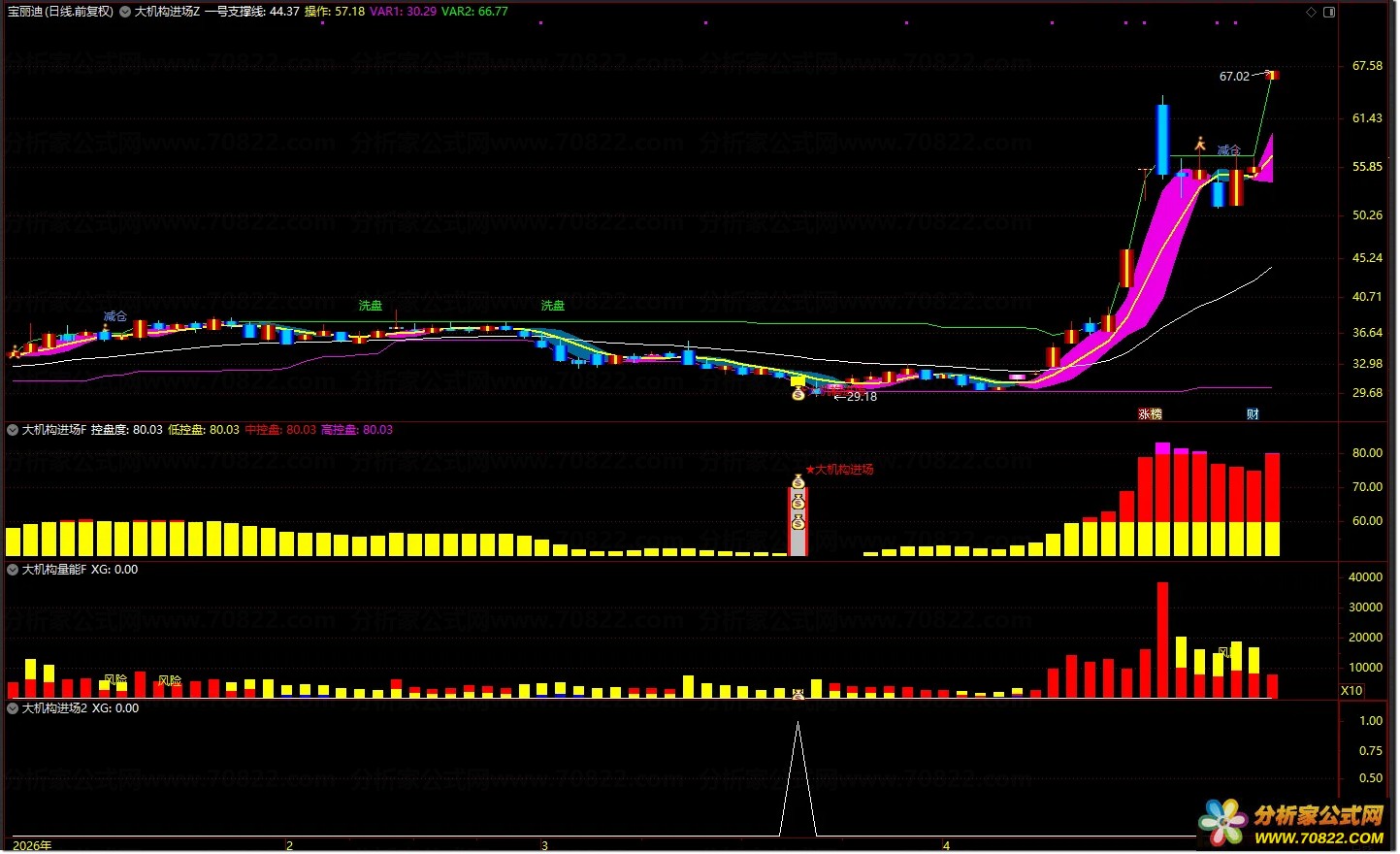Click the running man signal icon near 减仓
1400x854 pixels.
[1200, 144]
